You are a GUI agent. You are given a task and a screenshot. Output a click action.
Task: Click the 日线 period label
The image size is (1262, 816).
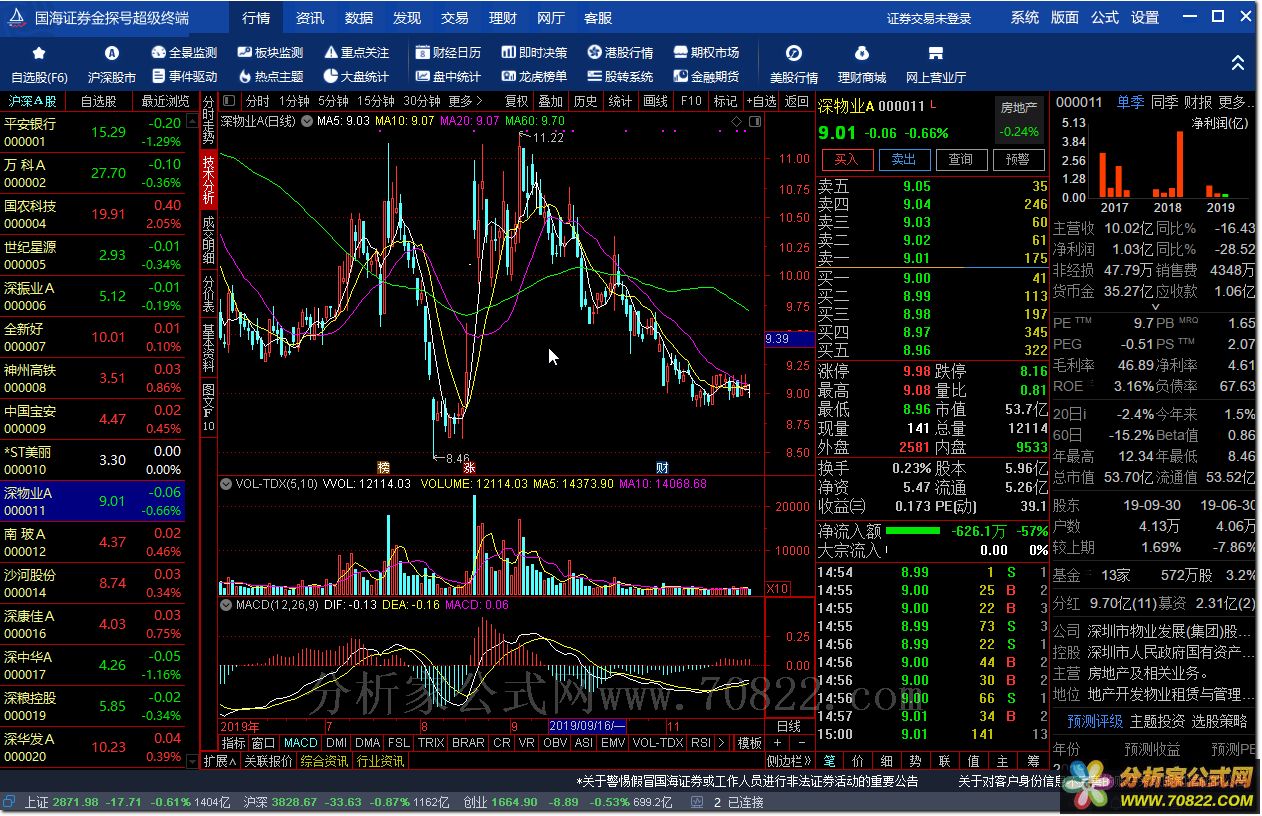coord(788,726)
